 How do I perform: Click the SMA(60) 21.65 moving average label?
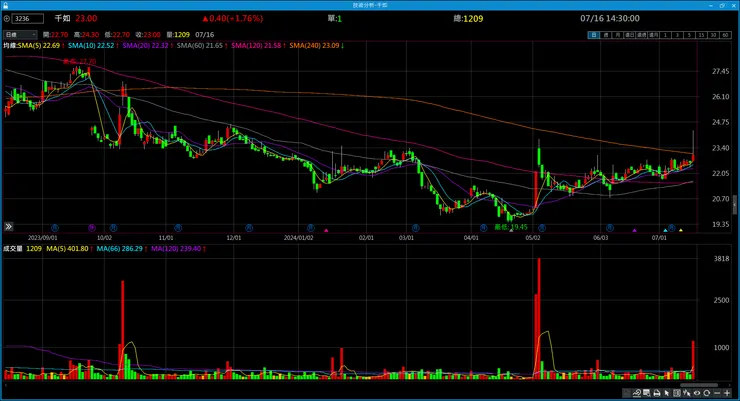coord(202,46)
